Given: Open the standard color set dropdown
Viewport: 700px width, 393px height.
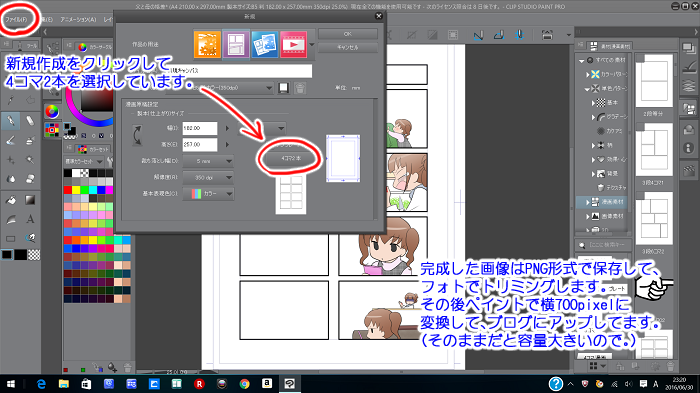Looking at the screenshot, I should tap(84, 161).
